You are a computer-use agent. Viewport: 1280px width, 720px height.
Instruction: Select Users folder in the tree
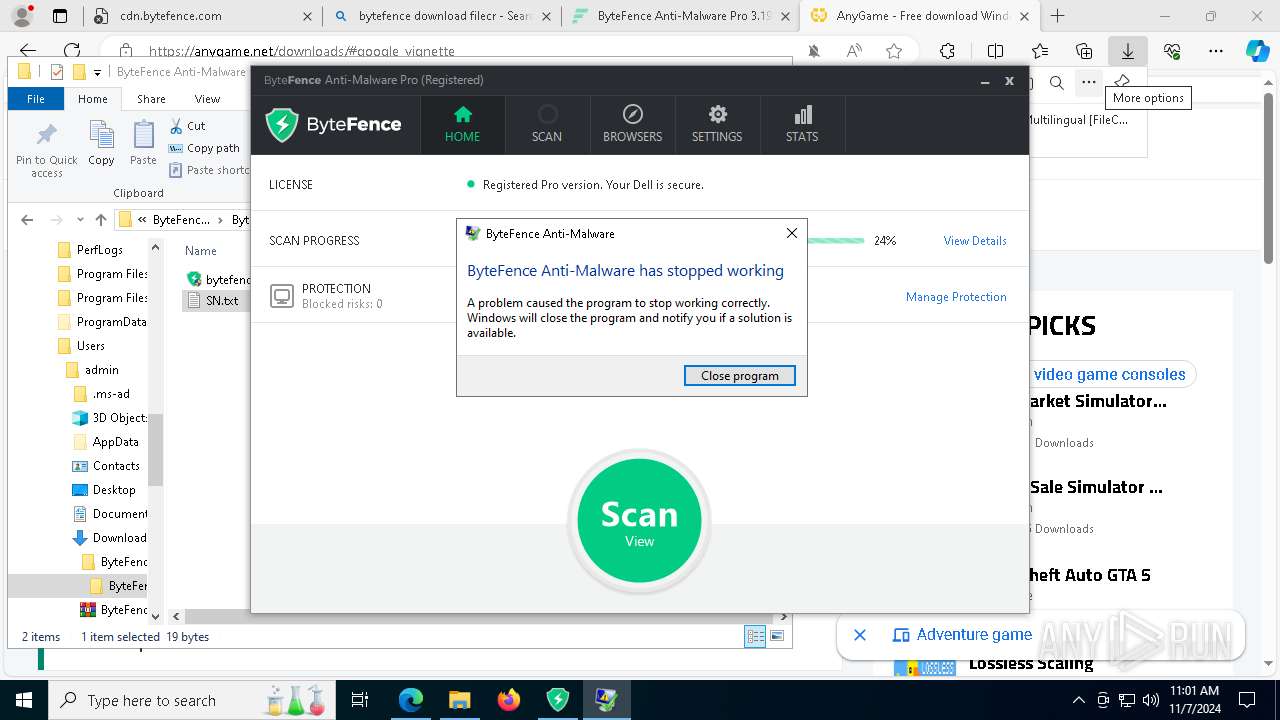[81, 346]
